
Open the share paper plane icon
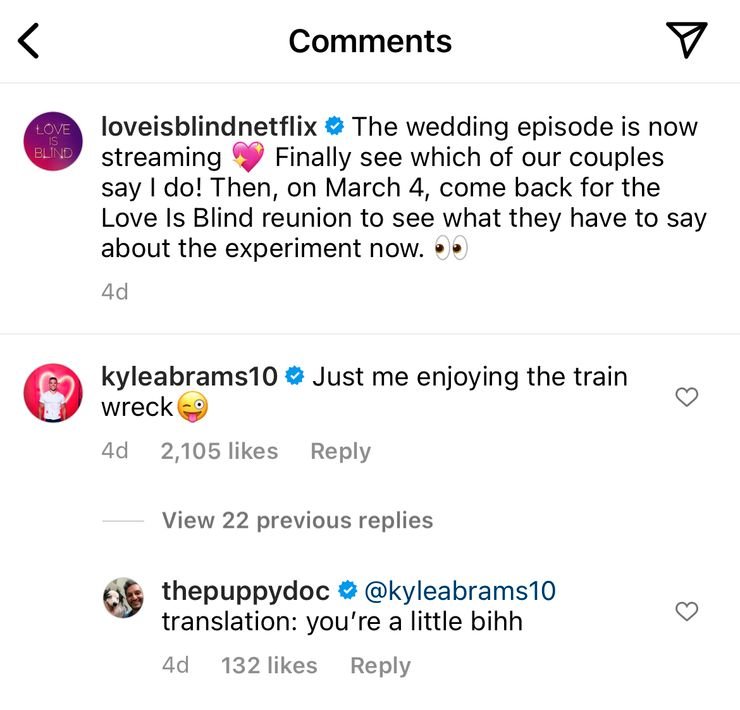[x=686, y=40]
